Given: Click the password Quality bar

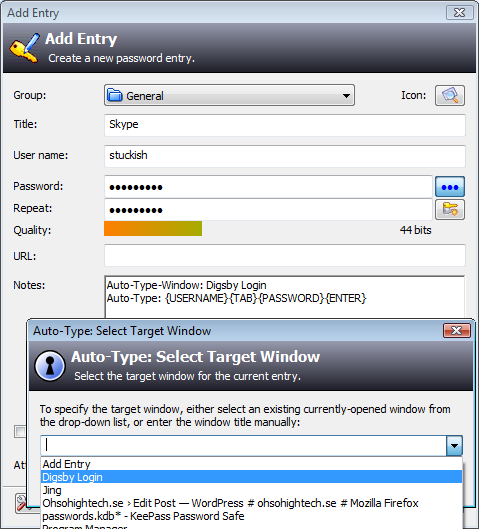Looking at the screenshot, I should (153, 229).
